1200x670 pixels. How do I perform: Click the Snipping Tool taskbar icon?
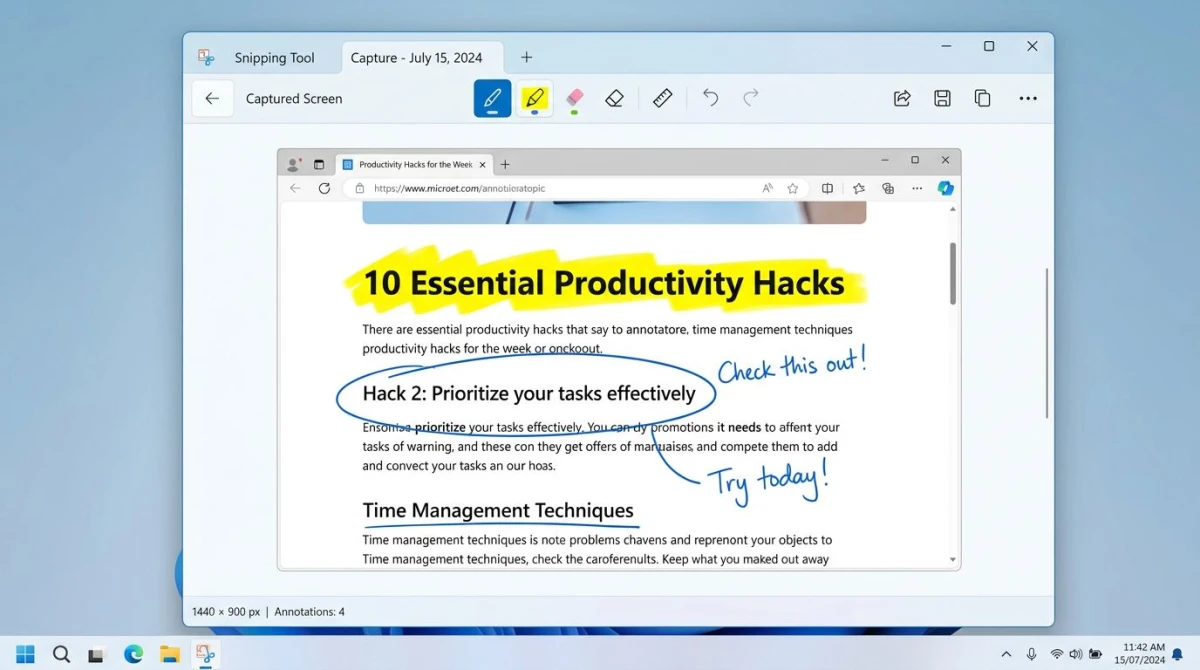click(205, 654)
